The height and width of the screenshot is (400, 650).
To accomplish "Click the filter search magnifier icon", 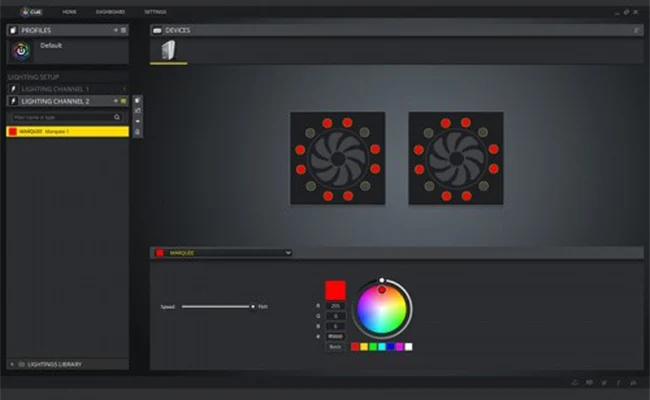I will click(117, 117).
